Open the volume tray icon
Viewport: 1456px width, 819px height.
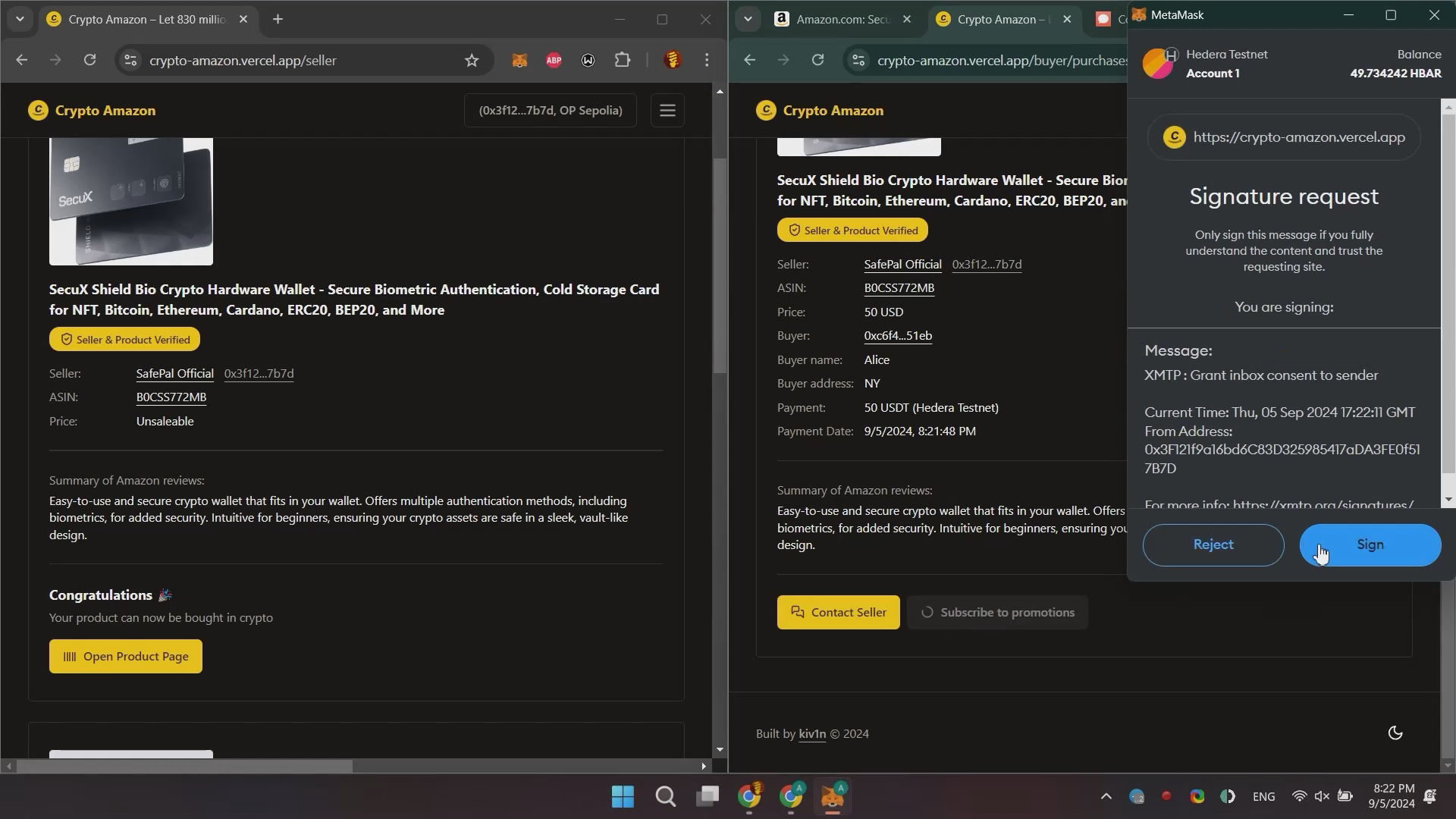coord(1322,796)
